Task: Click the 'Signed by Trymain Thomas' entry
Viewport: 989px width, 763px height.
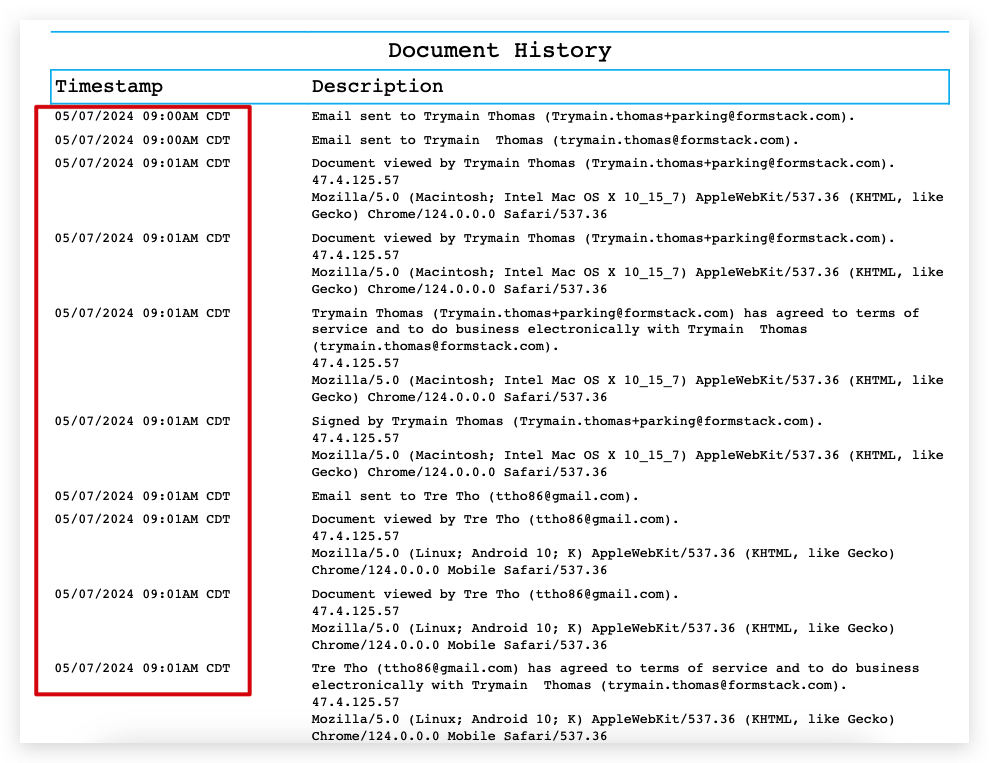Action: (567, 422)
